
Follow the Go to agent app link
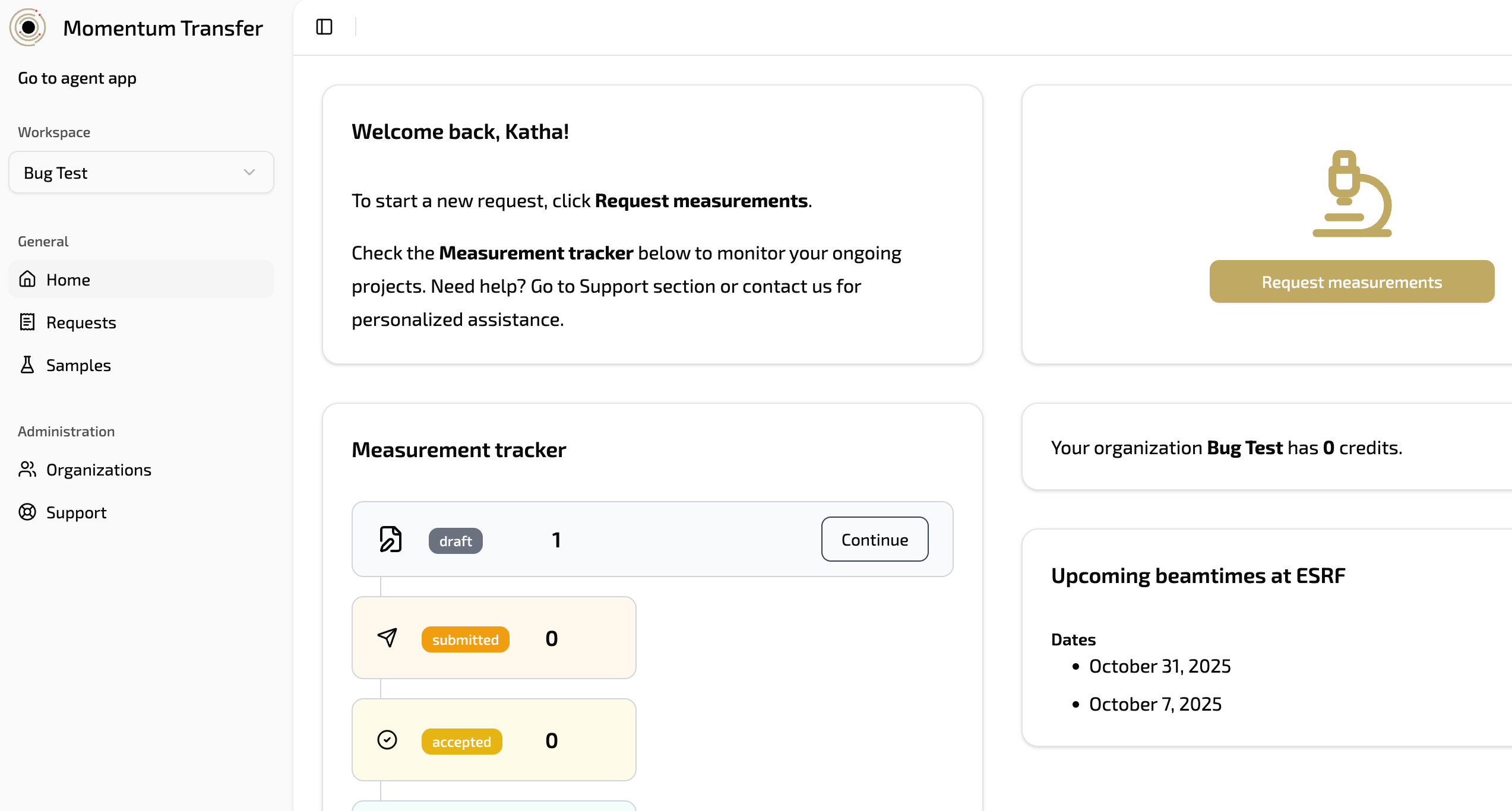pos(77,78)
